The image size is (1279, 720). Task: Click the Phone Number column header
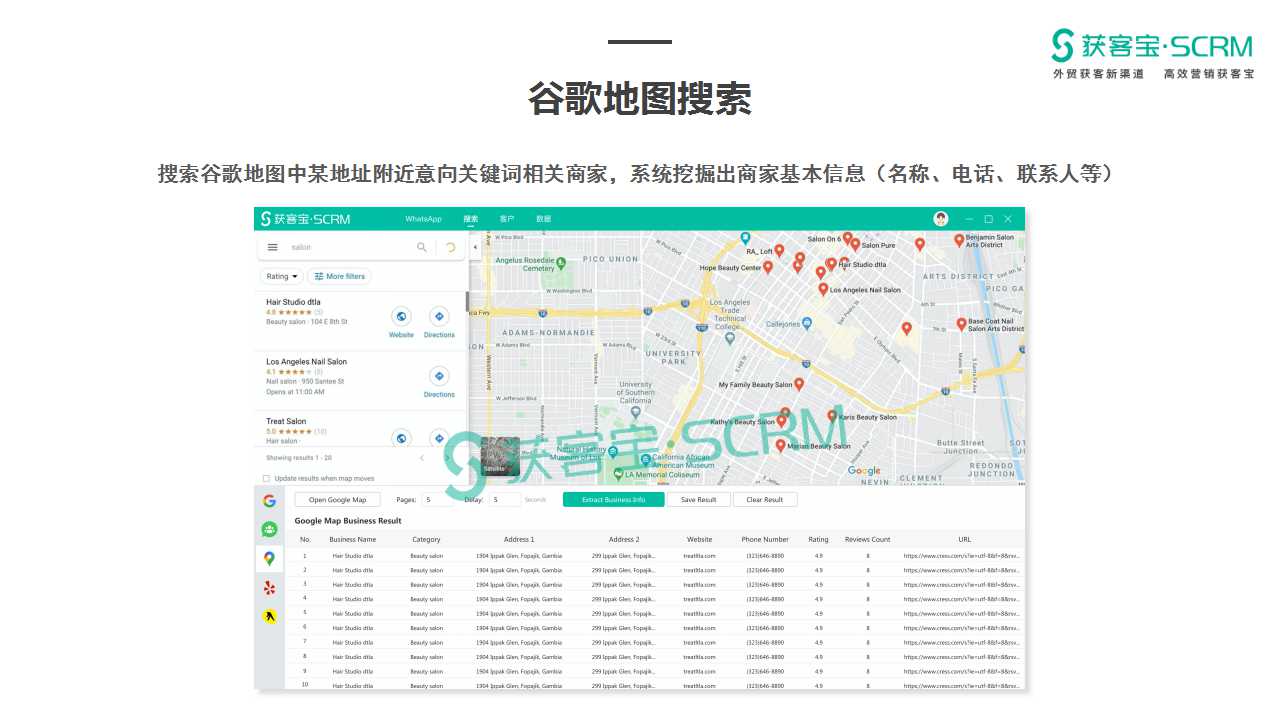coord(765,540)
